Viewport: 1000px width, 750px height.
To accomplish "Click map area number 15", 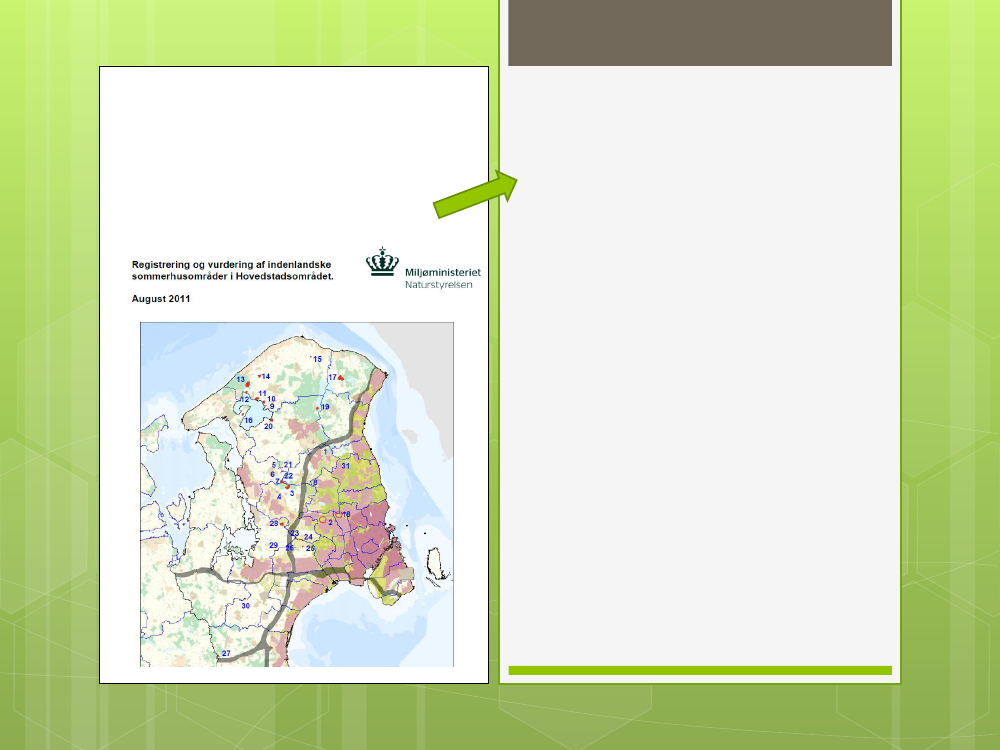I will pyautogui.click(x=318, y=359).
